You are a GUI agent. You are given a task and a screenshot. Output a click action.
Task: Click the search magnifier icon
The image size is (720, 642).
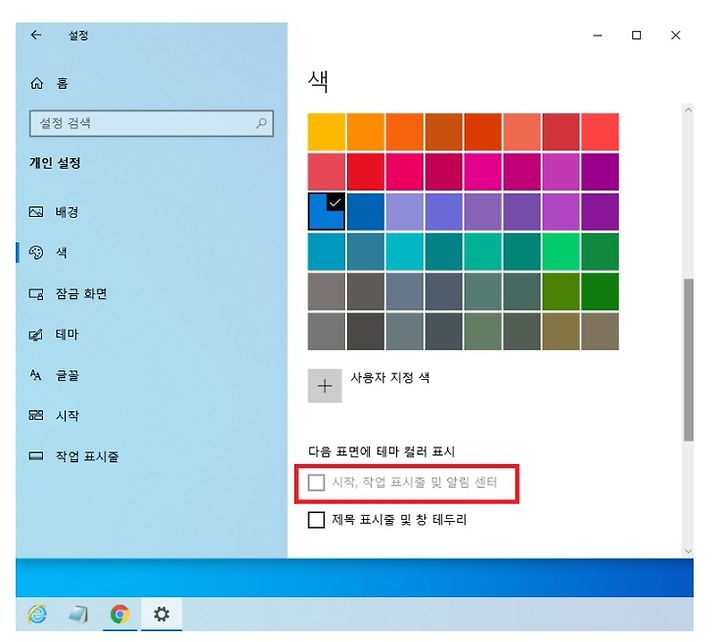pos(261,123)
